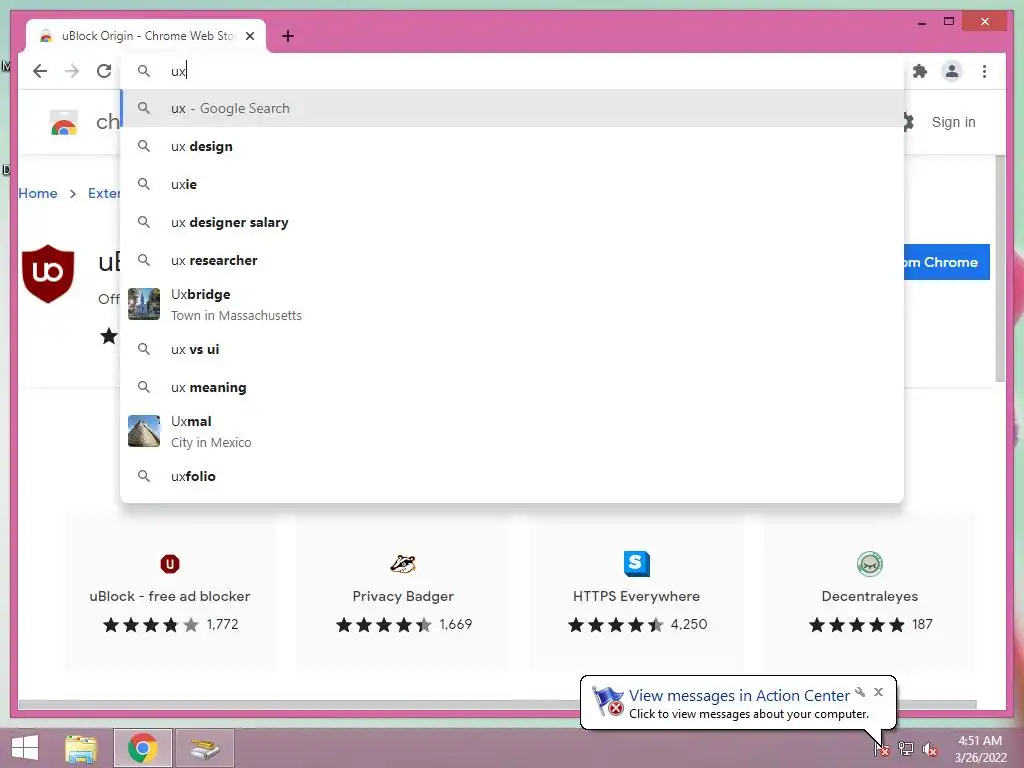This screenshot has height=768, width=1024.
Task: Click the 4,250 ratings count
Action: (x=689, y=624)
